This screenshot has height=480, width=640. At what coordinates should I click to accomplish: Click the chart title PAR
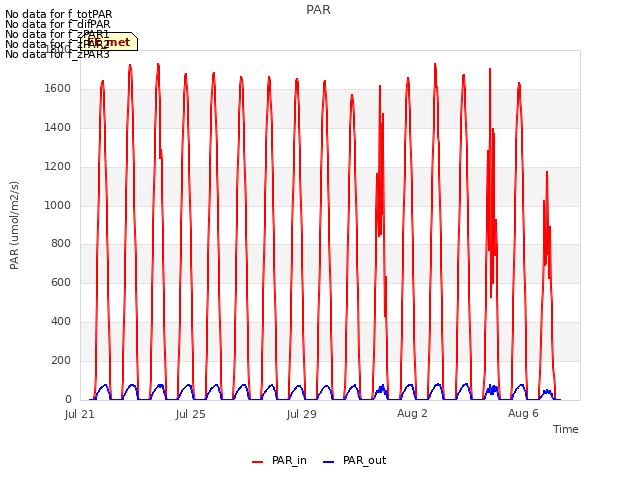pyautogui.click(x=318, y=10)
